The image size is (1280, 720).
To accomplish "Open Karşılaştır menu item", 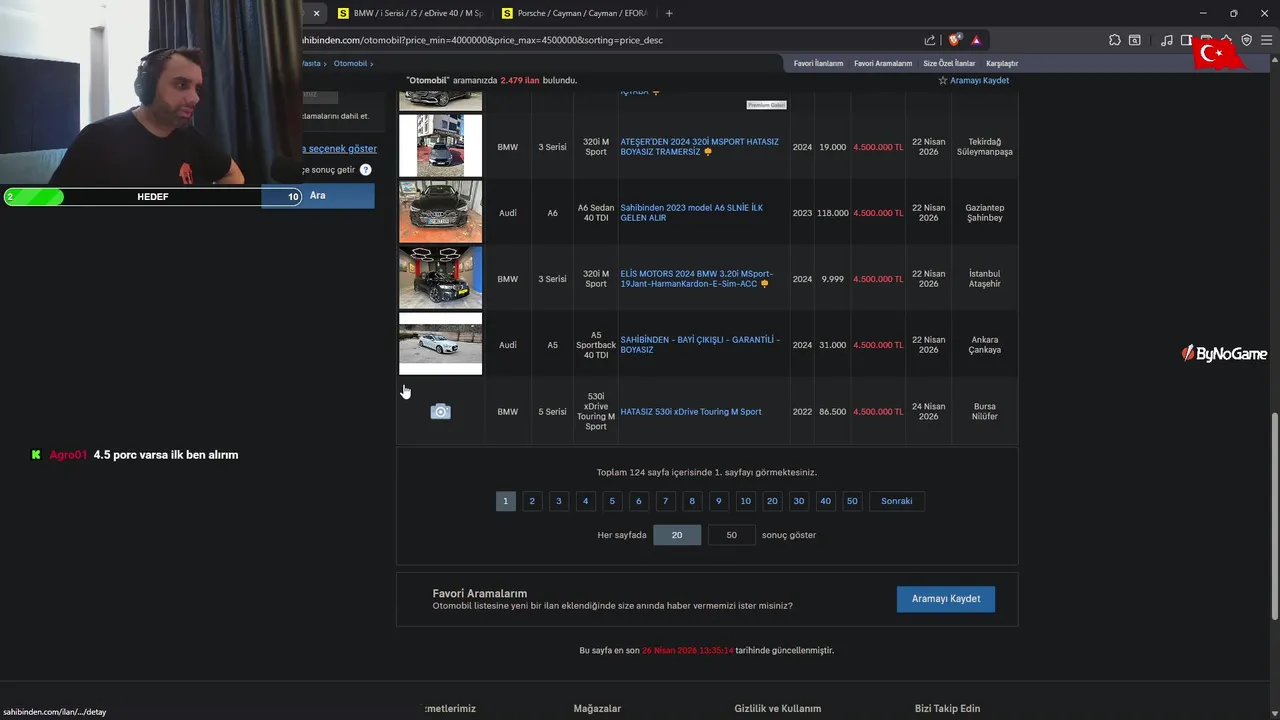I will pos(1002,63).
